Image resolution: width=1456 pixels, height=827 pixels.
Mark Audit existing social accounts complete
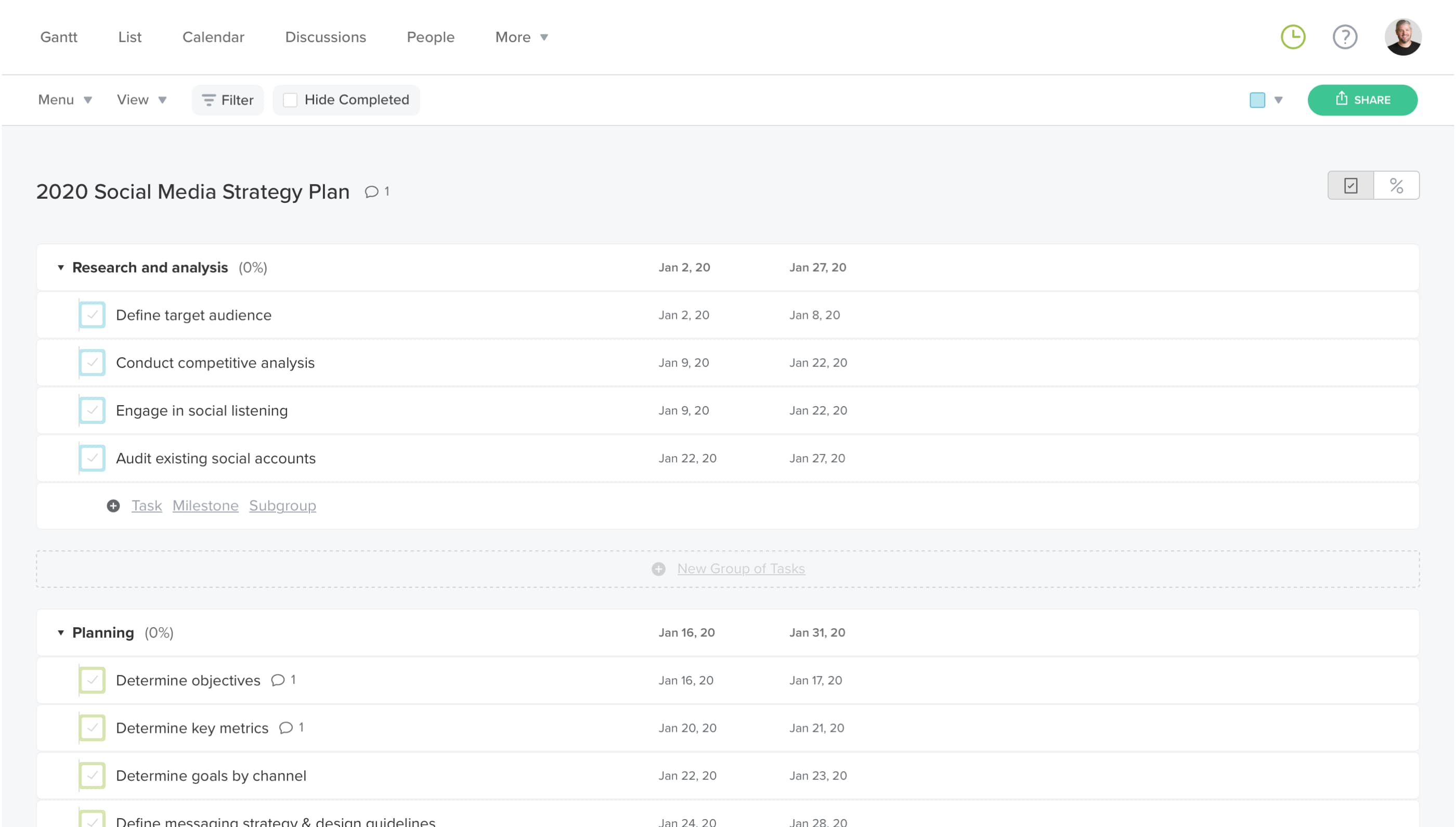pyautogui.click(x=92, y=458)
